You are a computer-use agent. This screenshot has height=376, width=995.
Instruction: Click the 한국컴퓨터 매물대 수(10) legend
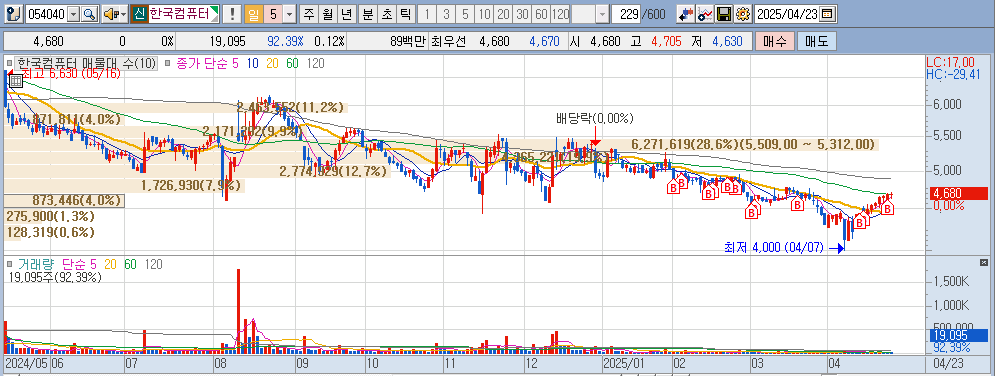click(86, 63)
